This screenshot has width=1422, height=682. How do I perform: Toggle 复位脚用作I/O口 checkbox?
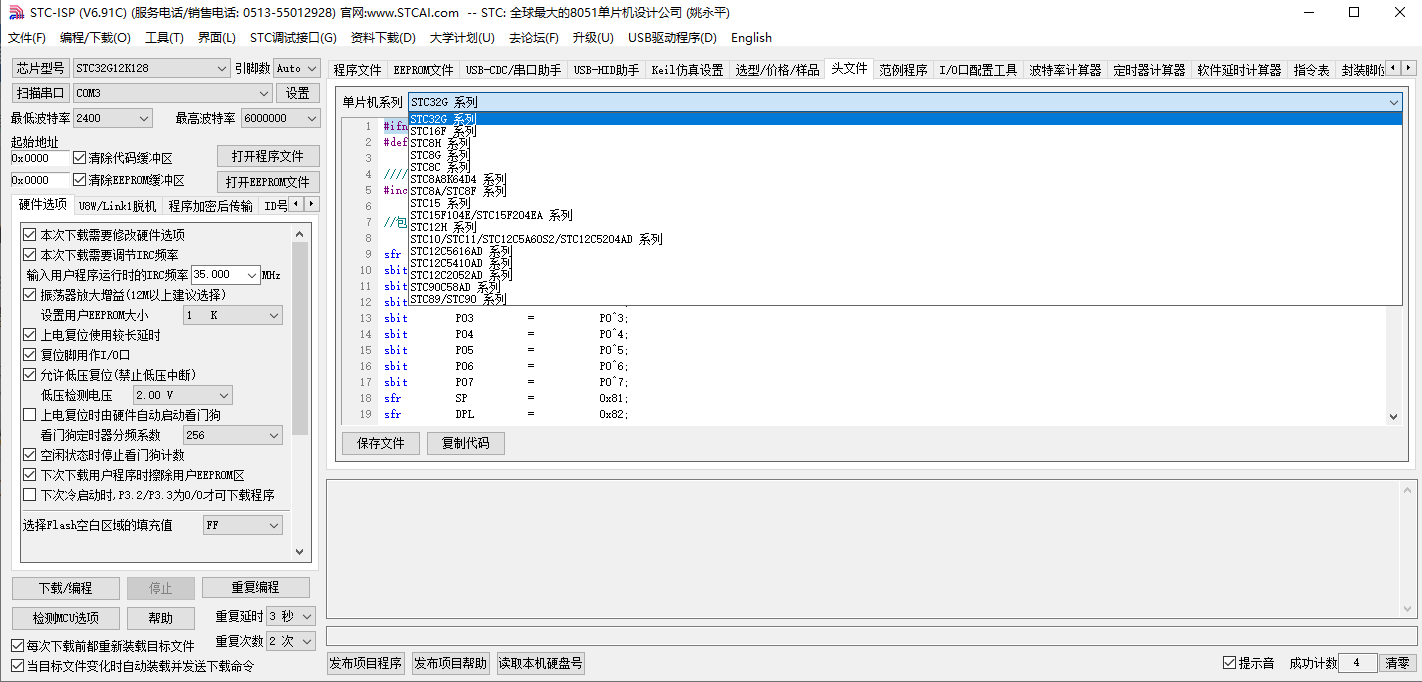(x=30, y=355)
